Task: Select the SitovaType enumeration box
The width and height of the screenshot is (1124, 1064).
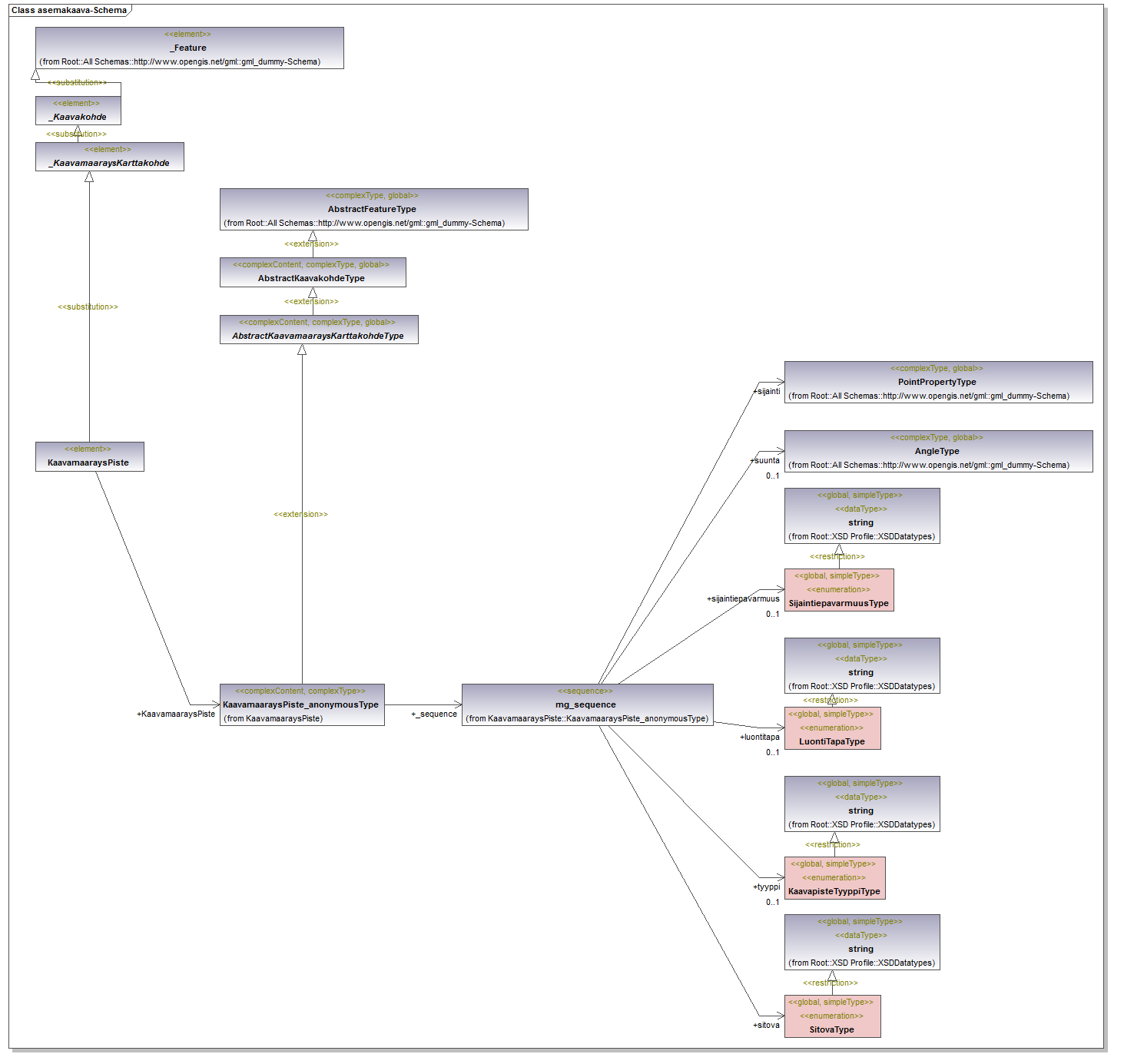Action: tap(833, 1016)
